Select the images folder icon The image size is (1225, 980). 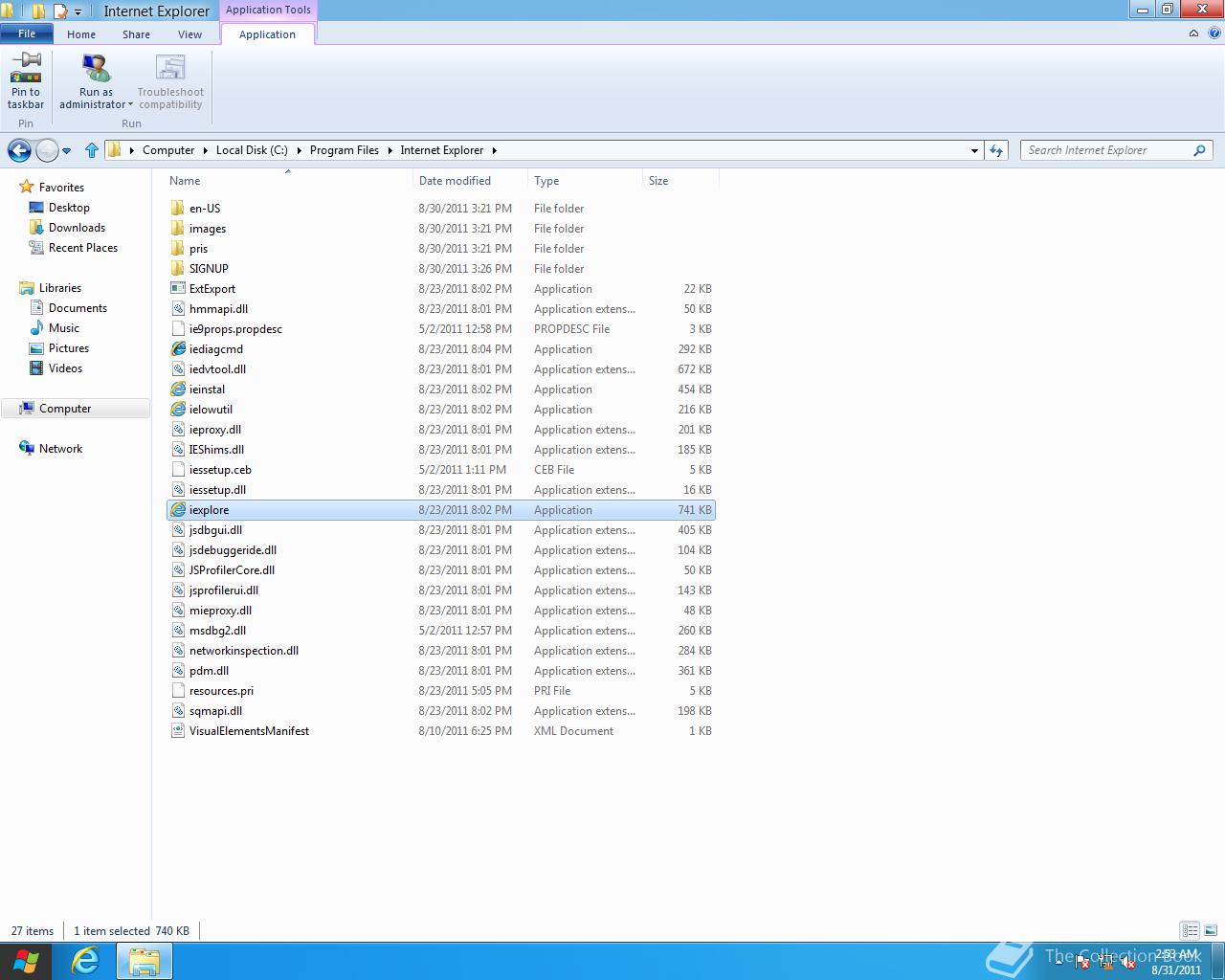point(177,229)
